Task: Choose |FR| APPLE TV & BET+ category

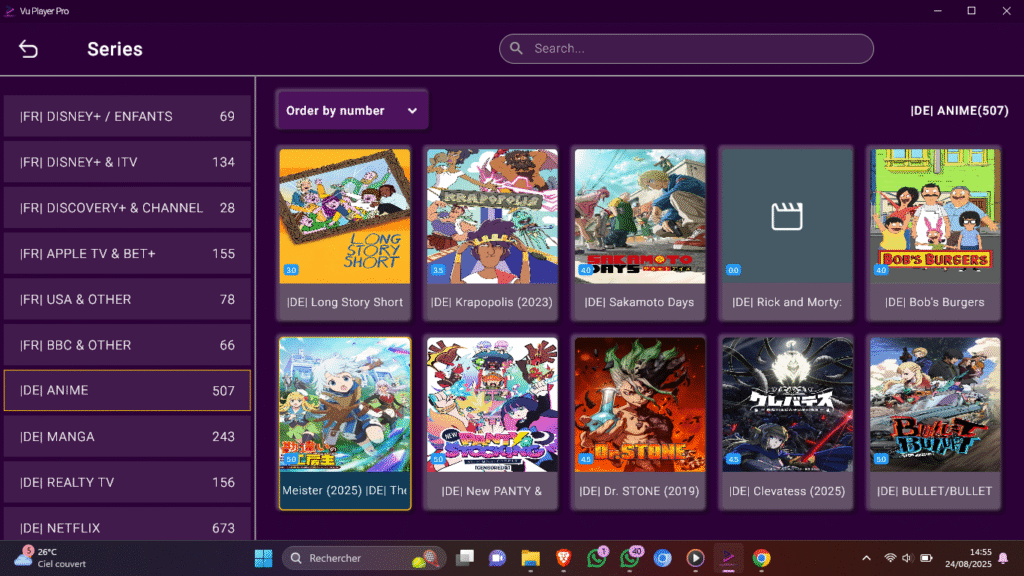Action: tap(127, 253)
